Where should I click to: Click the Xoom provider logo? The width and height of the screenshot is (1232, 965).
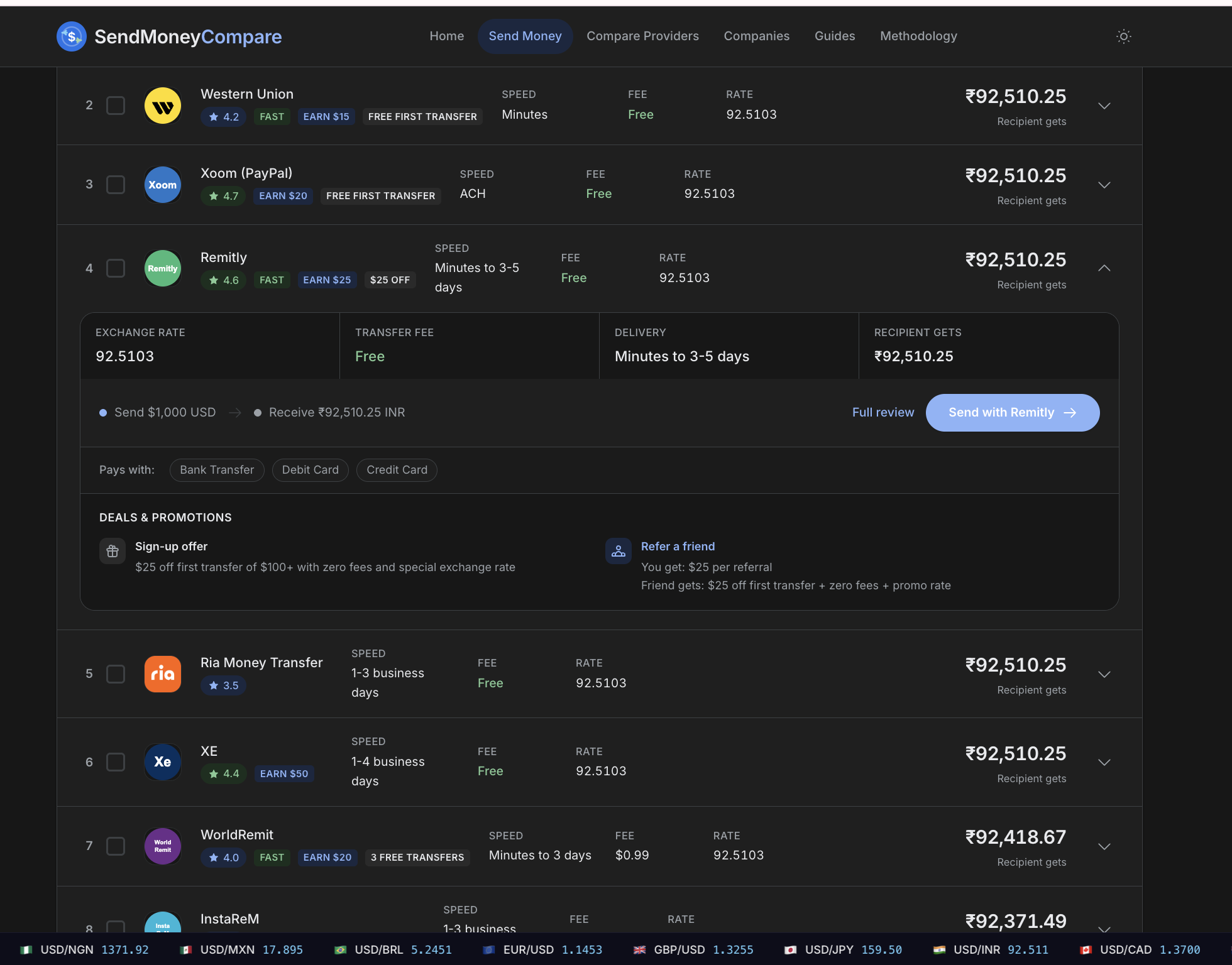pyautogui.click(x=162, y=184)
